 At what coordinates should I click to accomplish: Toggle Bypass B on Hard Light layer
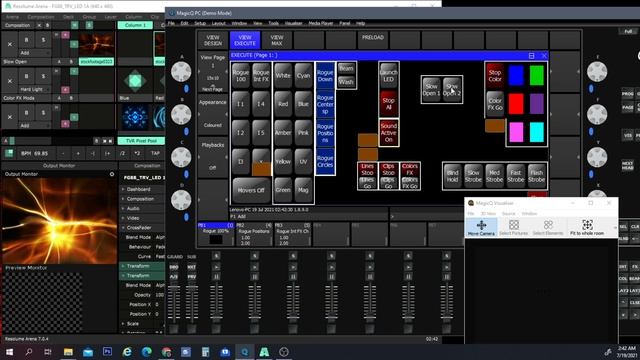click(x=27, y=76)
